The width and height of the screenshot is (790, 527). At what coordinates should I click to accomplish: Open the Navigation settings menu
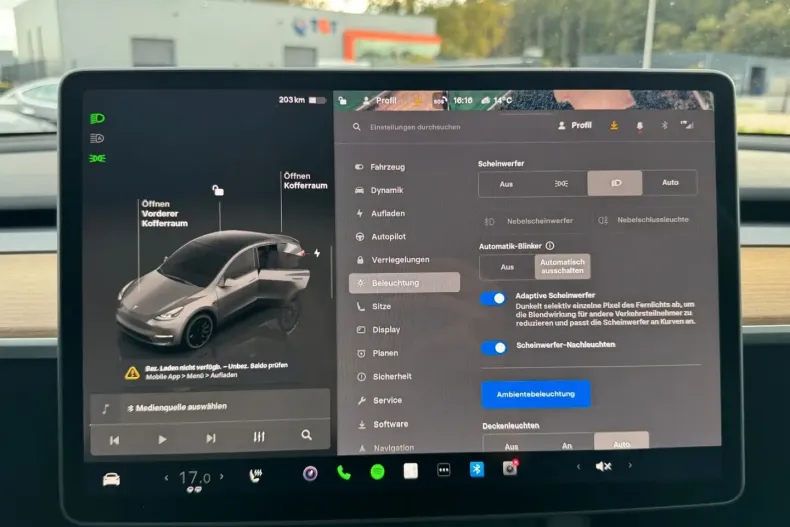[x=386, y=447]
